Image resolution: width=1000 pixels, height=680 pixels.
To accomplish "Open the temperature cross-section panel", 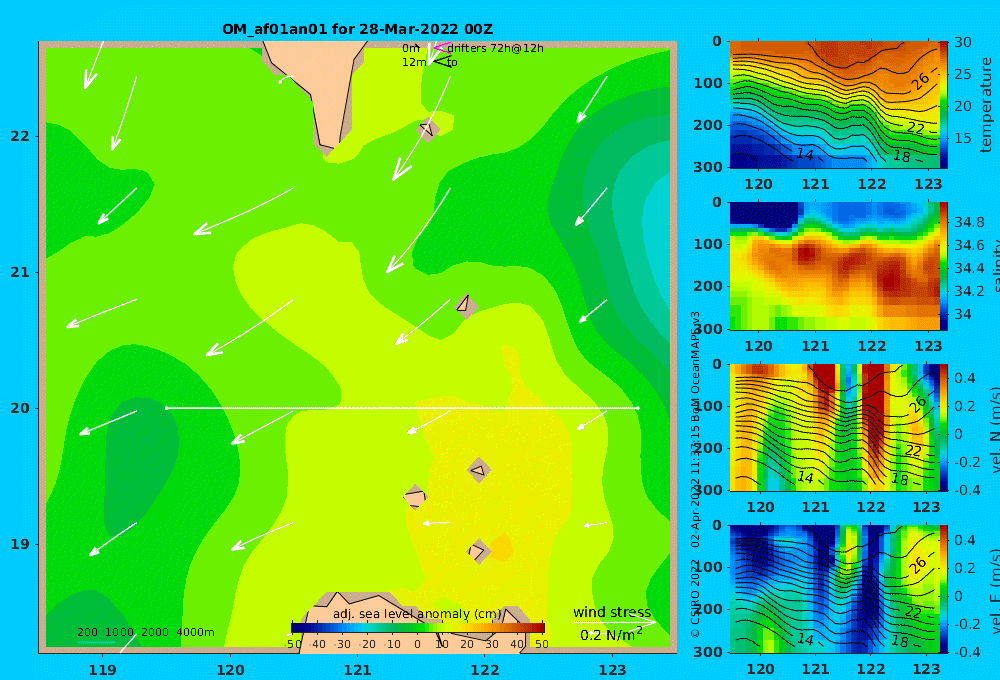I will click(x=834, y=105).
